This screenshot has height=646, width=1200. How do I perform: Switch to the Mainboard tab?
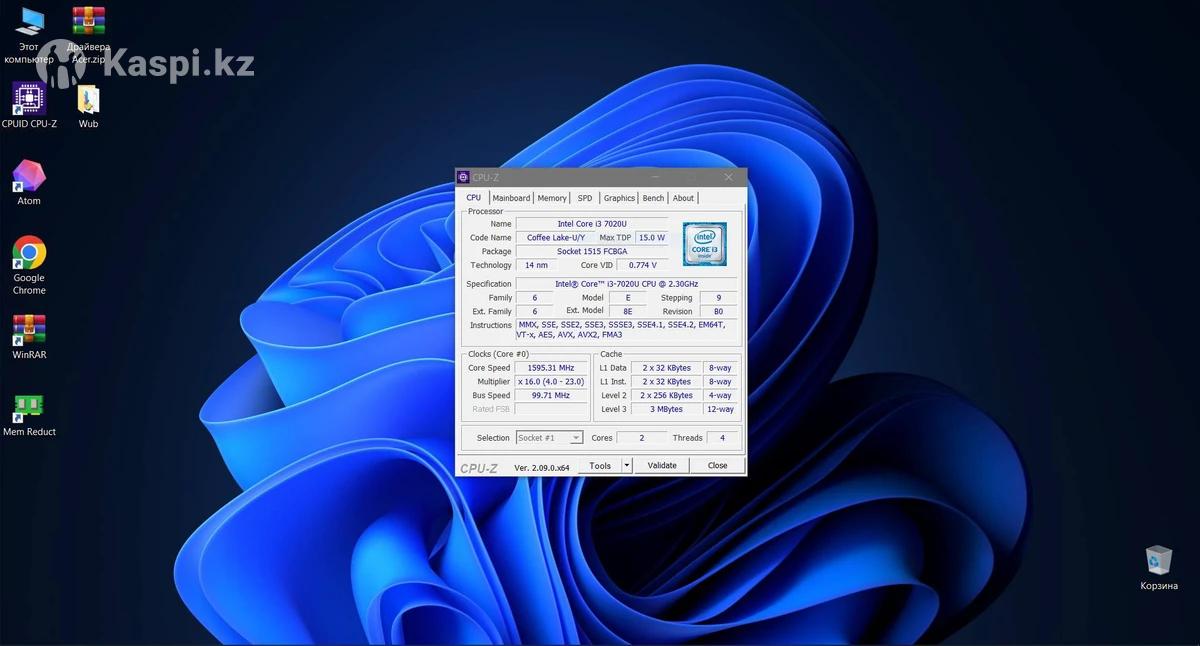pyautogui.click(x=511, y=198)
